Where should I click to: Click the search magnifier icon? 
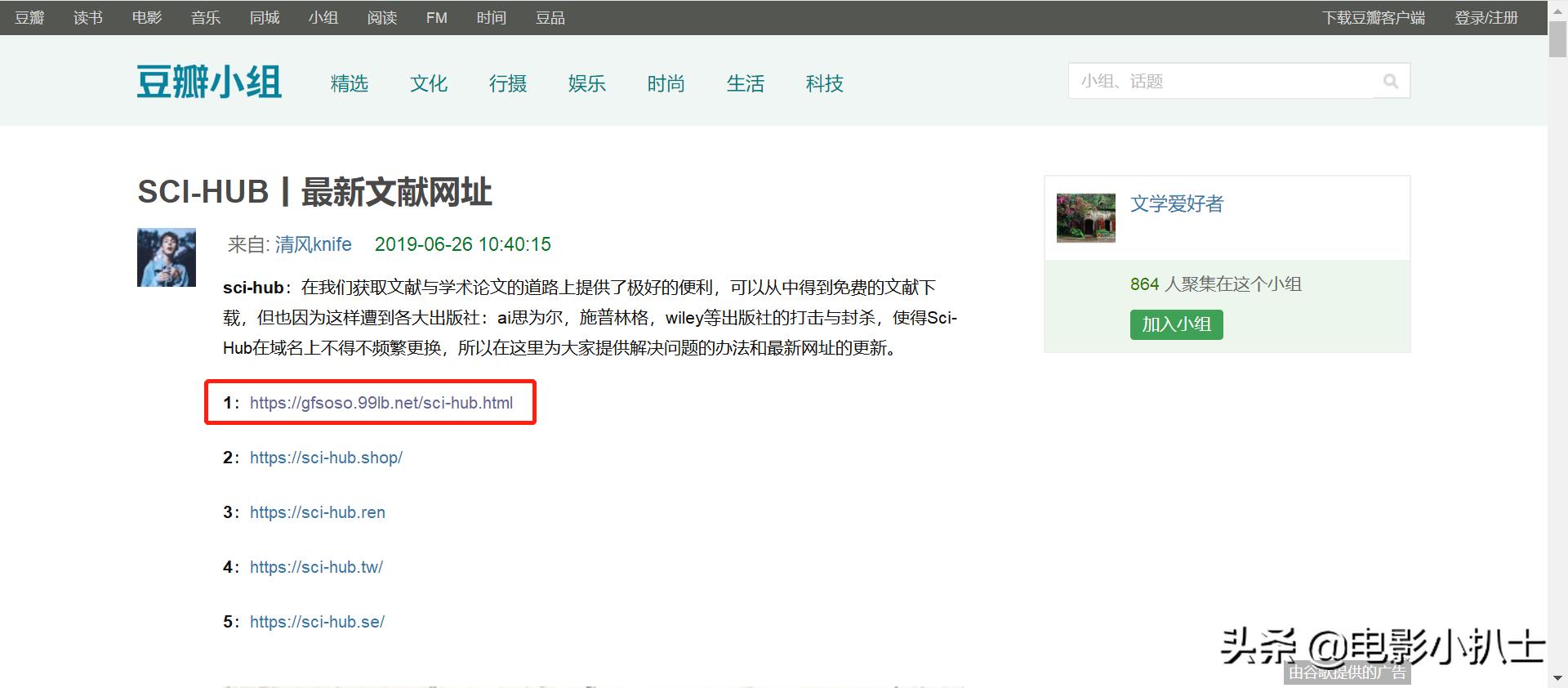click(x=1391, y=81)
